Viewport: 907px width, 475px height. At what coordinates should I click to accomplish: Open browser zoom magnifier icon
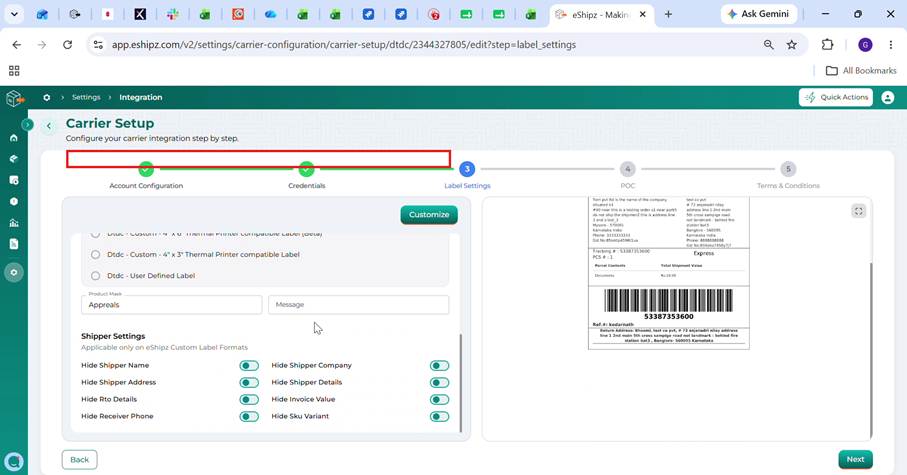click(768, 45)
